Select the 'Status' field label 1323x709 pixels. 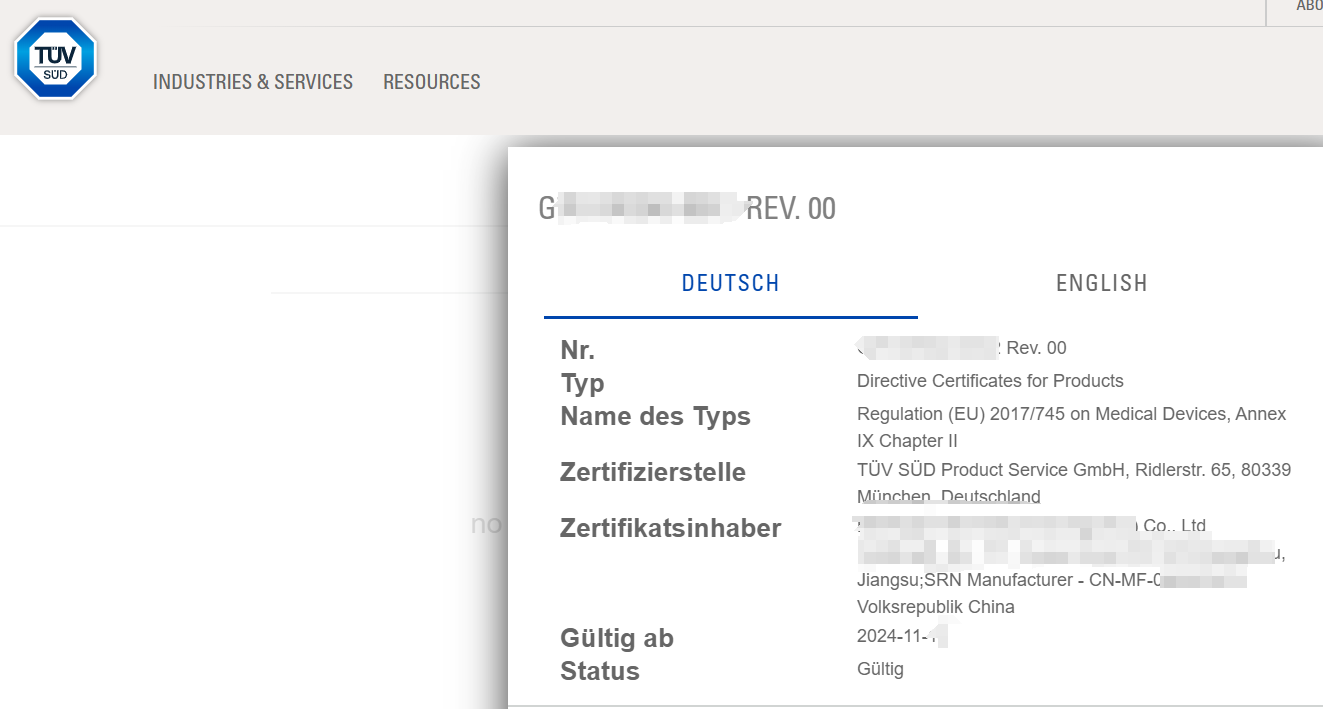click(600, 671)
